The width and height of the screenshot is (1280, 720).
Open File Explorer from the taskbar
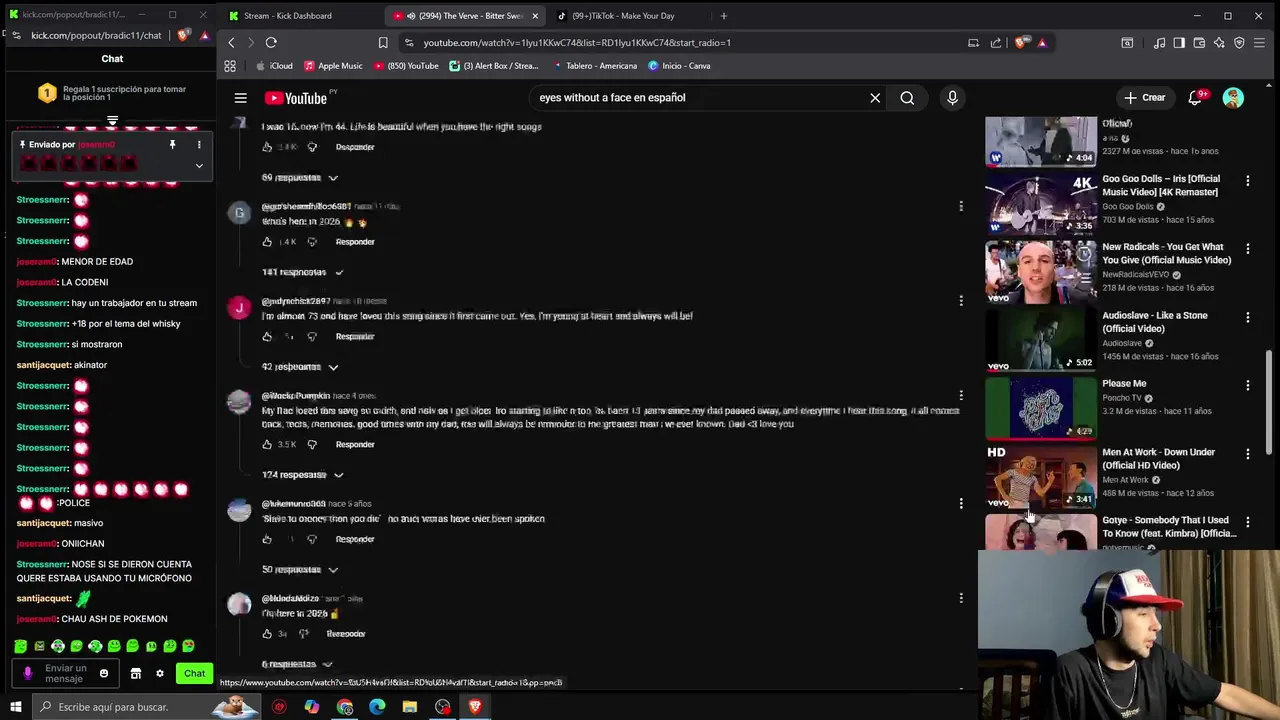pyautogui.click(x=410, y=707)
